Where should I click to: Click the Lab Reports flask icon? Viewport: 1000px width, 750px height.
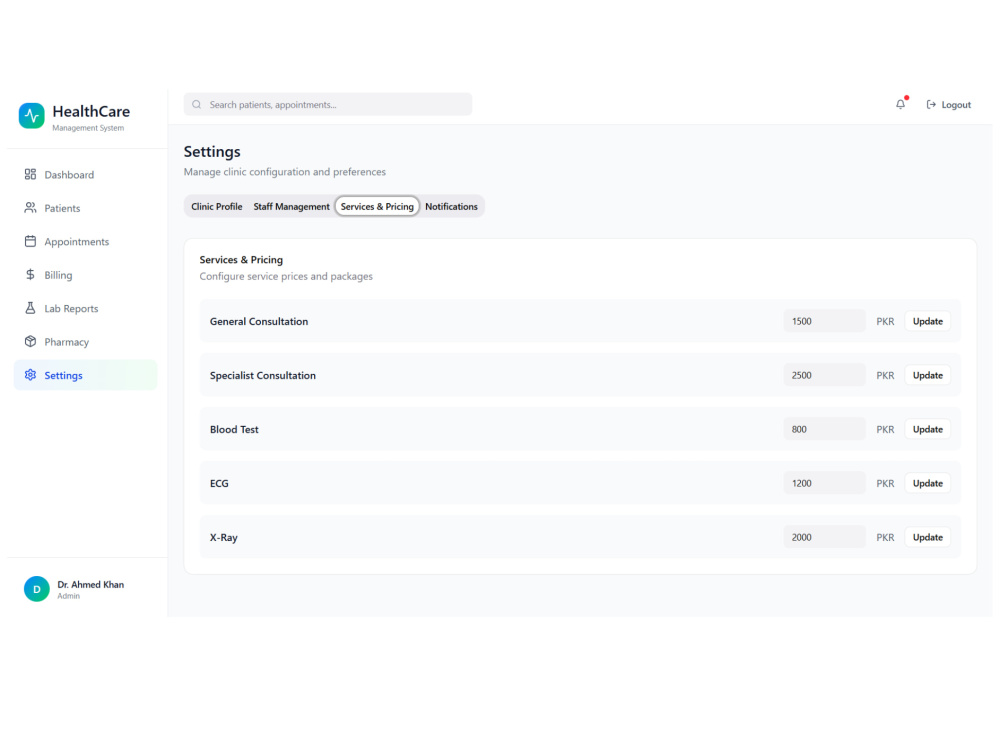(x=30, y=308)
